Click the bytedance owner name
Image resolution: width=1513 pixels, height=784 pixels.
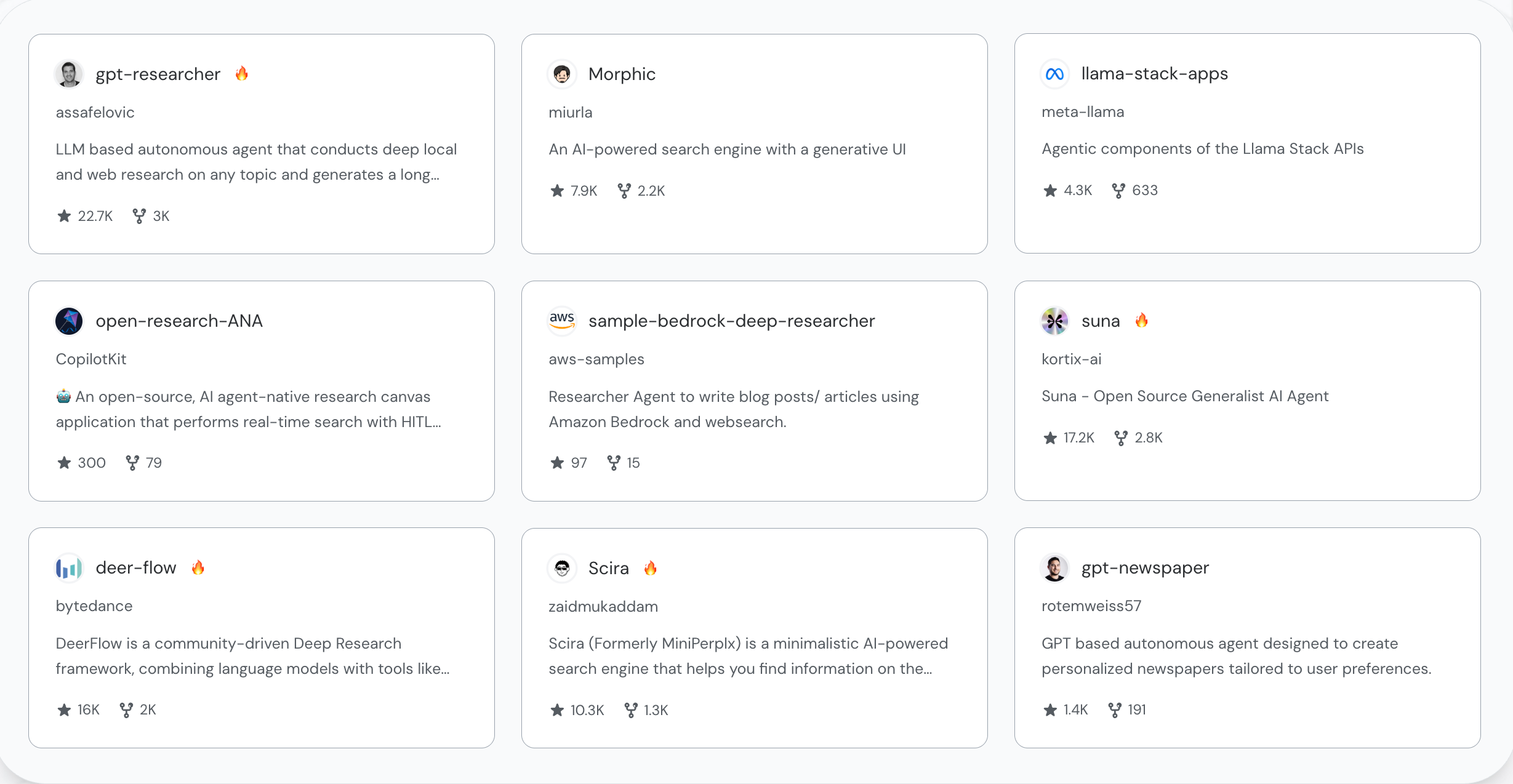94,606
